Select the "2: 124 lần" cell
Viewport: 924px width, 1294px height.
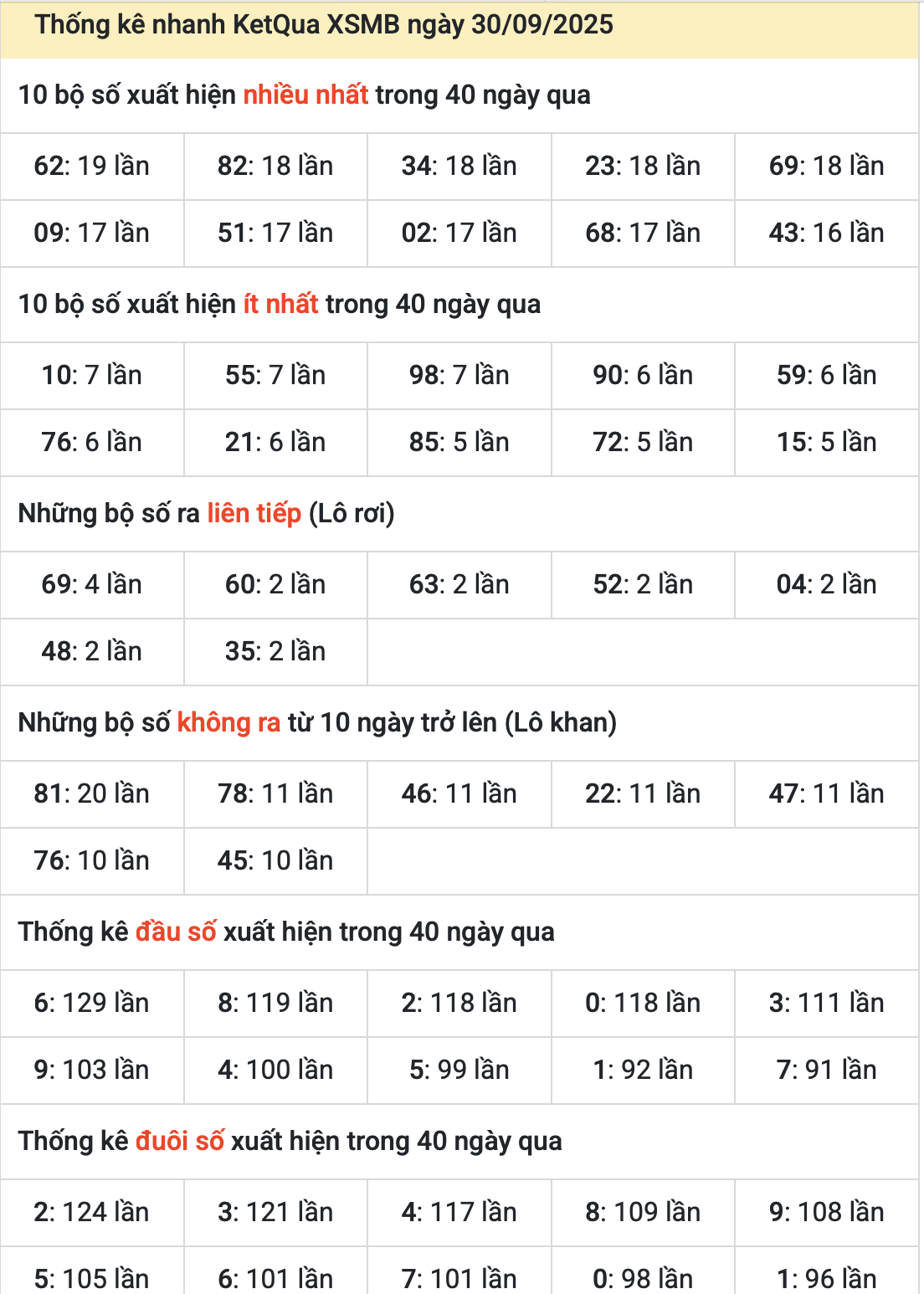click(92, 1212)
